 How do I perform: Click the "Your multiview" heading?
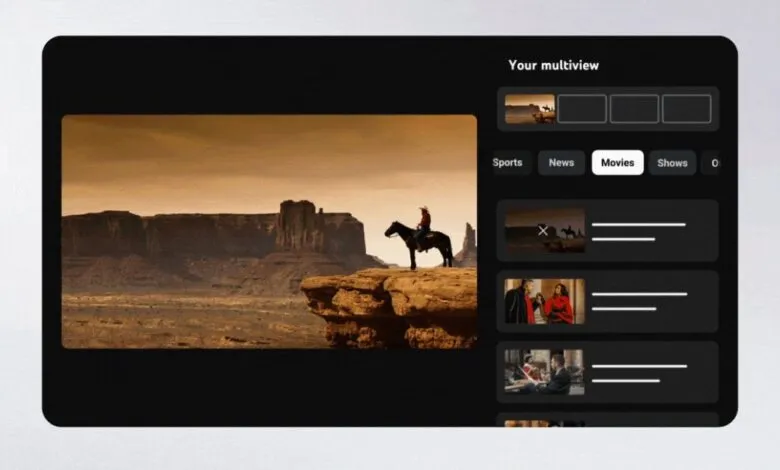(x=553, y=65)
